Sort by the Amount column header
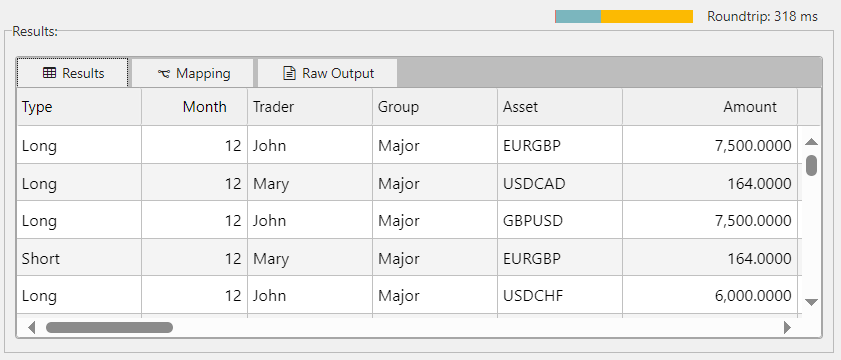The width and height of the screenshot is (841, 360). [710, 107]
